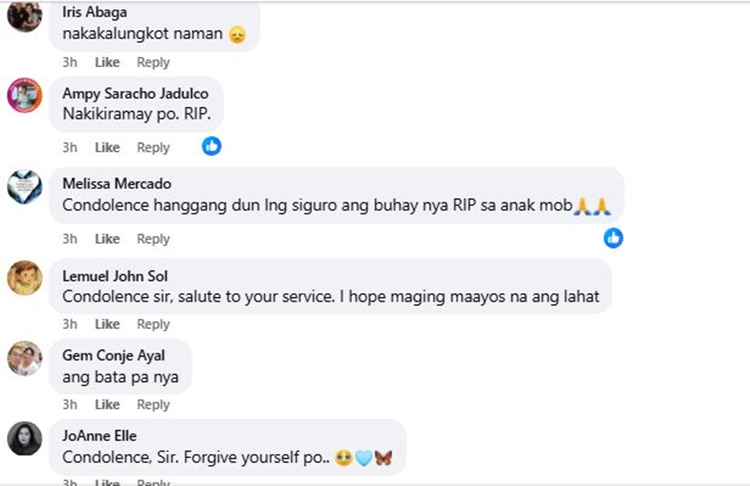
Task: View like reaction on Melissa Mercado's comment
Action: click(613, 238)
